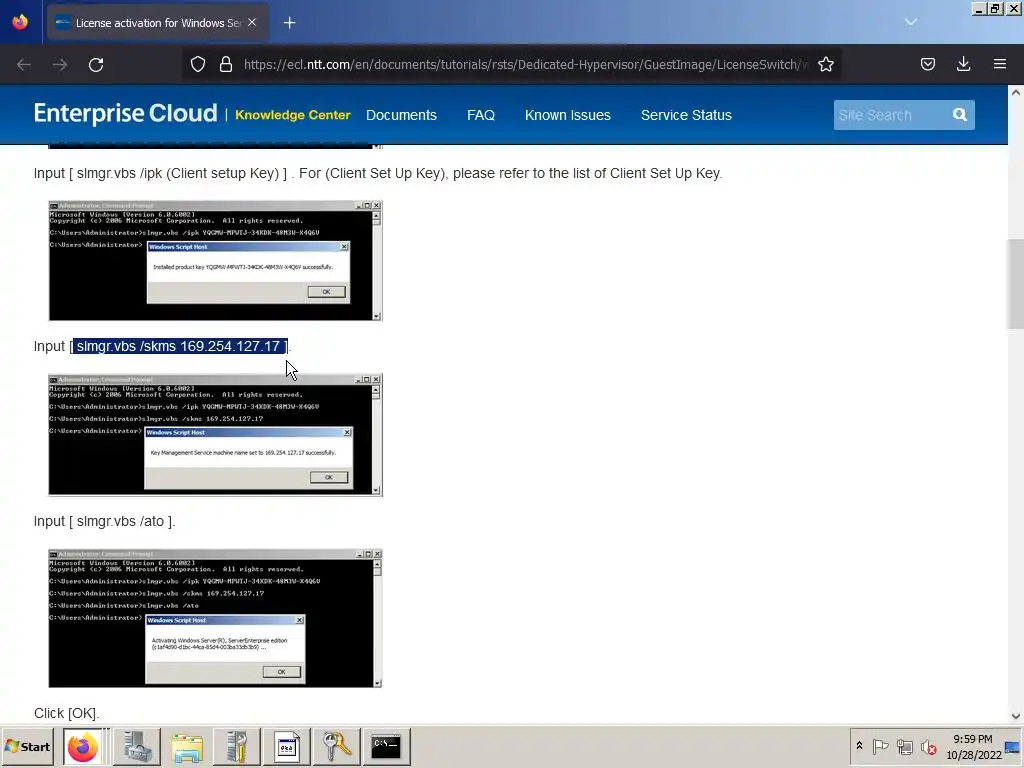
Task: Open the Service Status menu item
Action: 686,115
